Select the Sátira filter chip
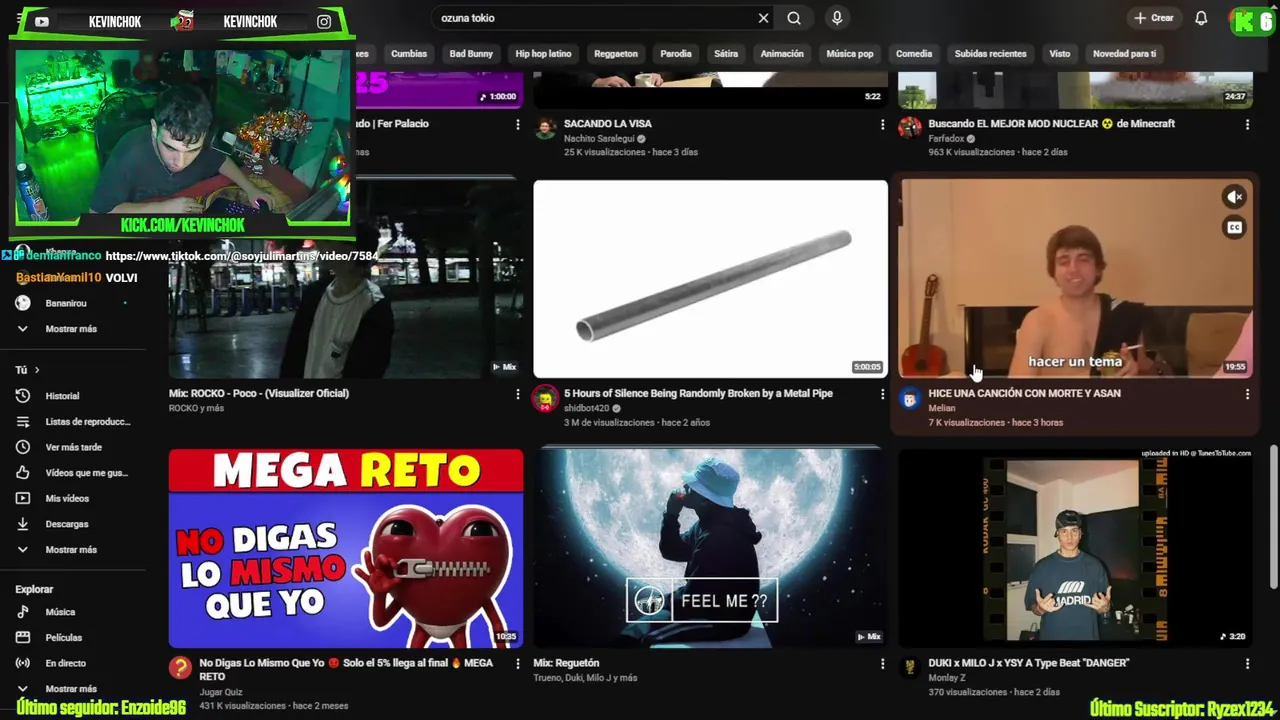Image resolution: width=1280 pixels, height=720 pixels. tap(726, 54)
